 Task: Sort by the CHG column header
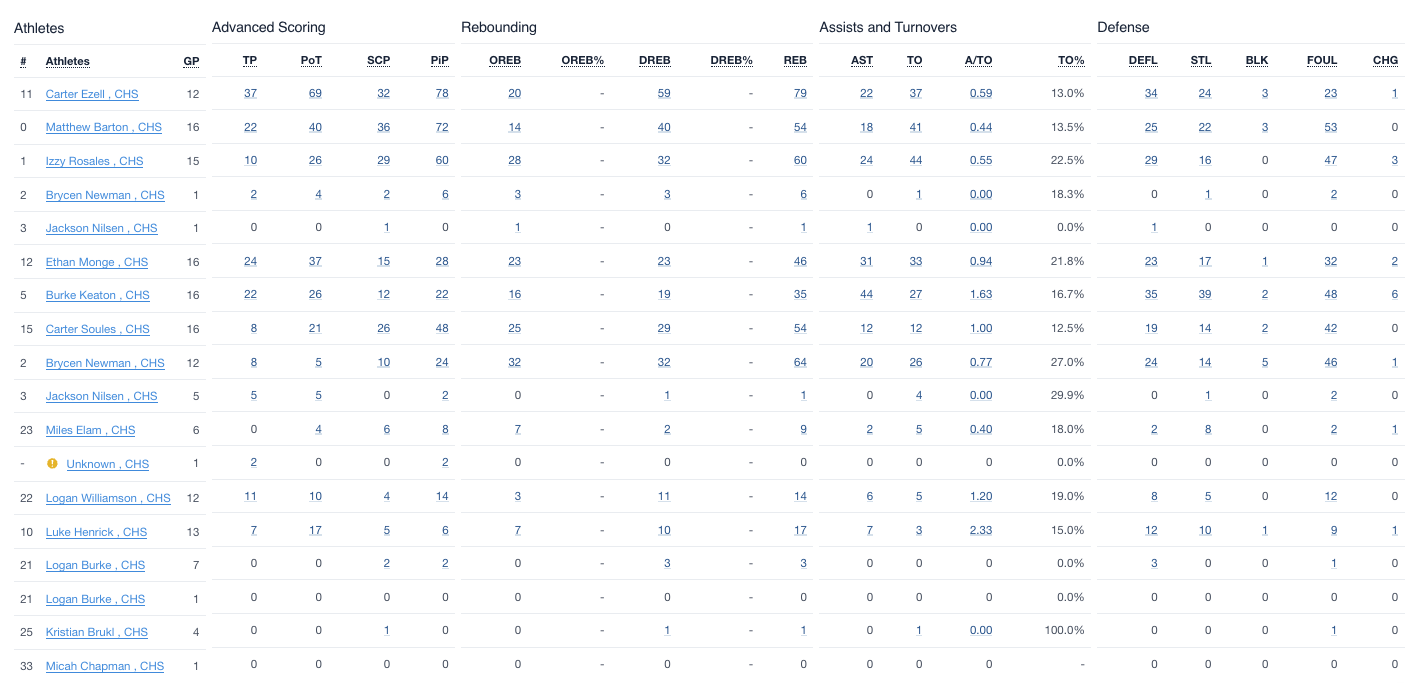(1385, 60)
